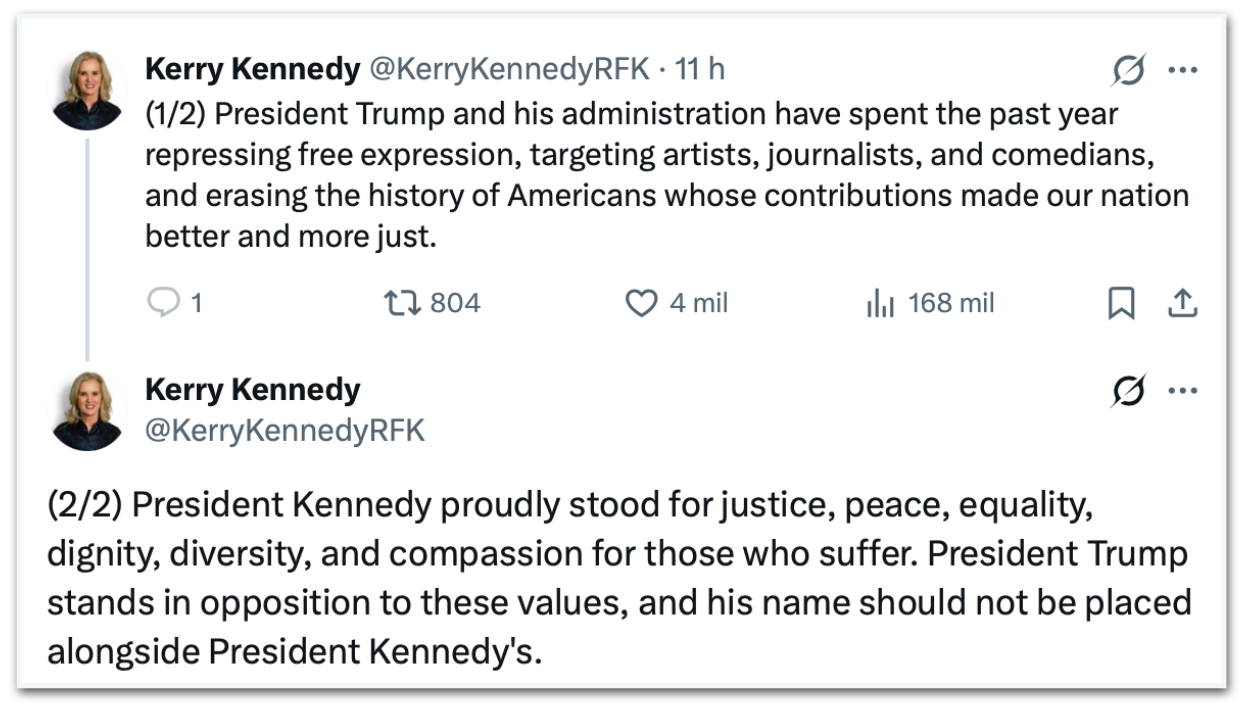Image resolution: width=1244 pixels, height=708 pixels.
Task: Click the @KerryKennedyRFK handle under the second tweet name
Action: coord(285,431)
